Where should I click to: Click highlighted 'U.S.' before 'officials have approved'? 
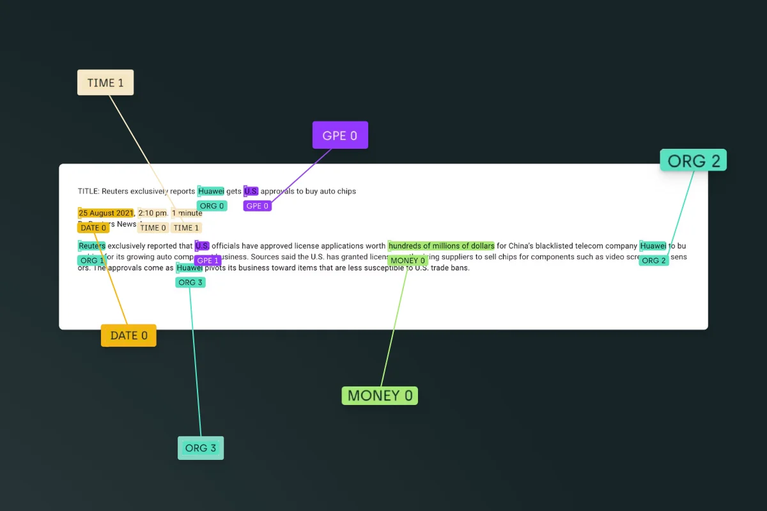[x=202, y=245]
